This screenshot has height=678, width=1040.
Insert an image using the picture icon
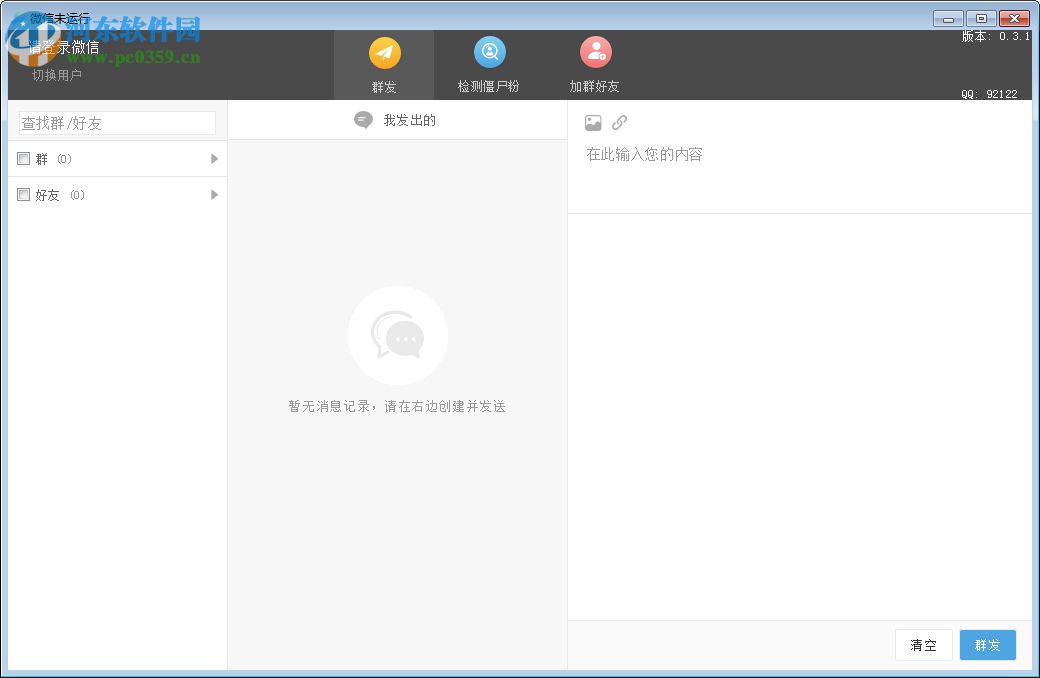click(593, 122)
